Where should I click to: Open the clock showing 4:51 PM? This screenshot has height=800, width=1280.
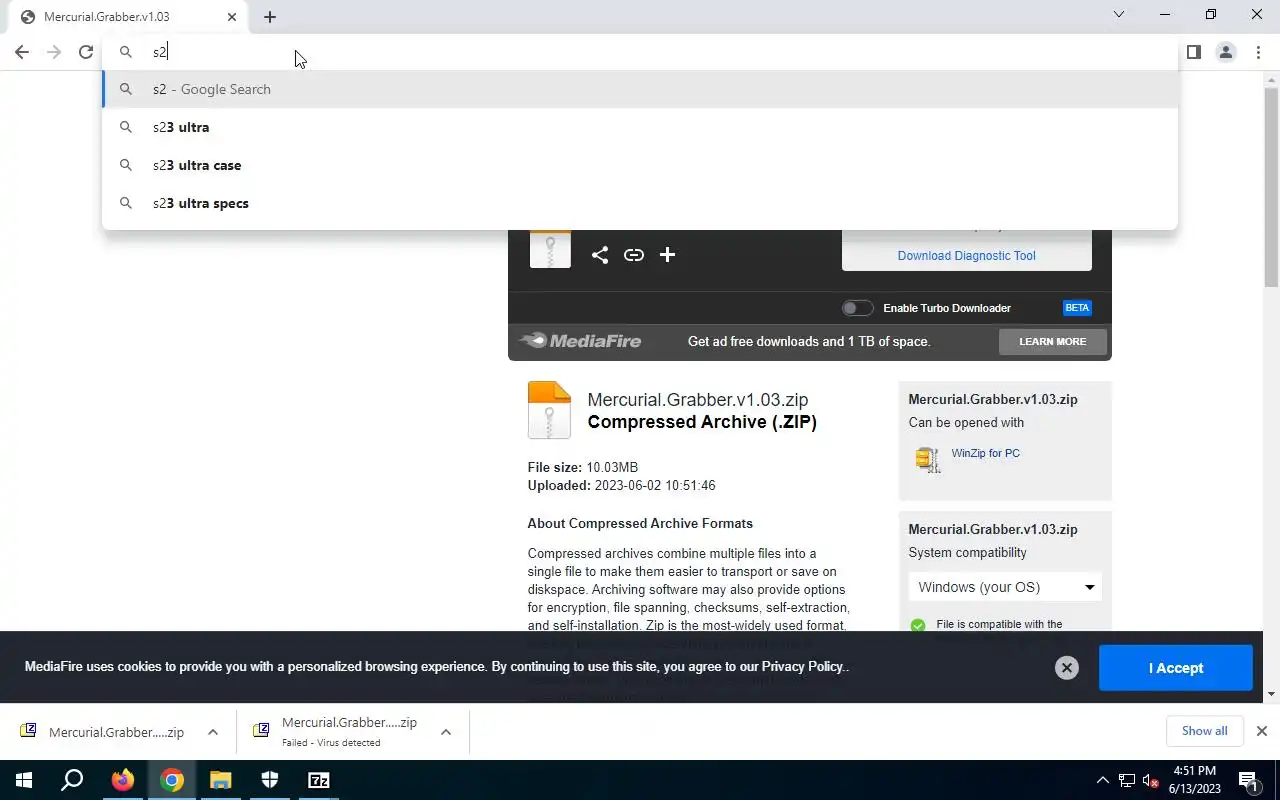(x=1194, y=780)
